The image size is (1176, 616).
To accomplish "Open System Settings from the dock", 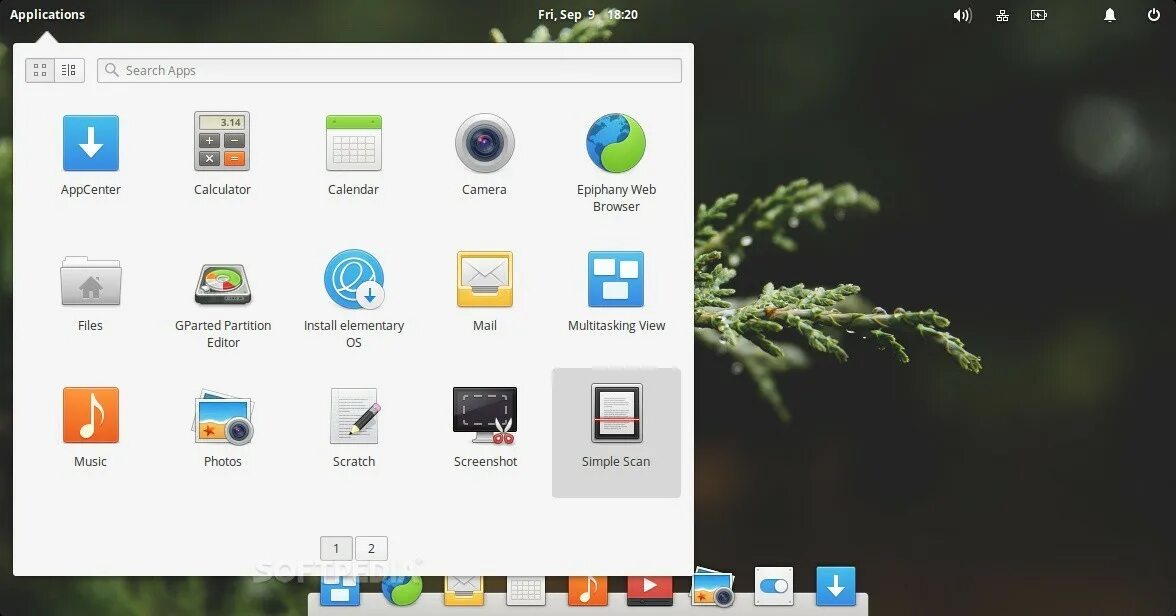I will [773, 588].
